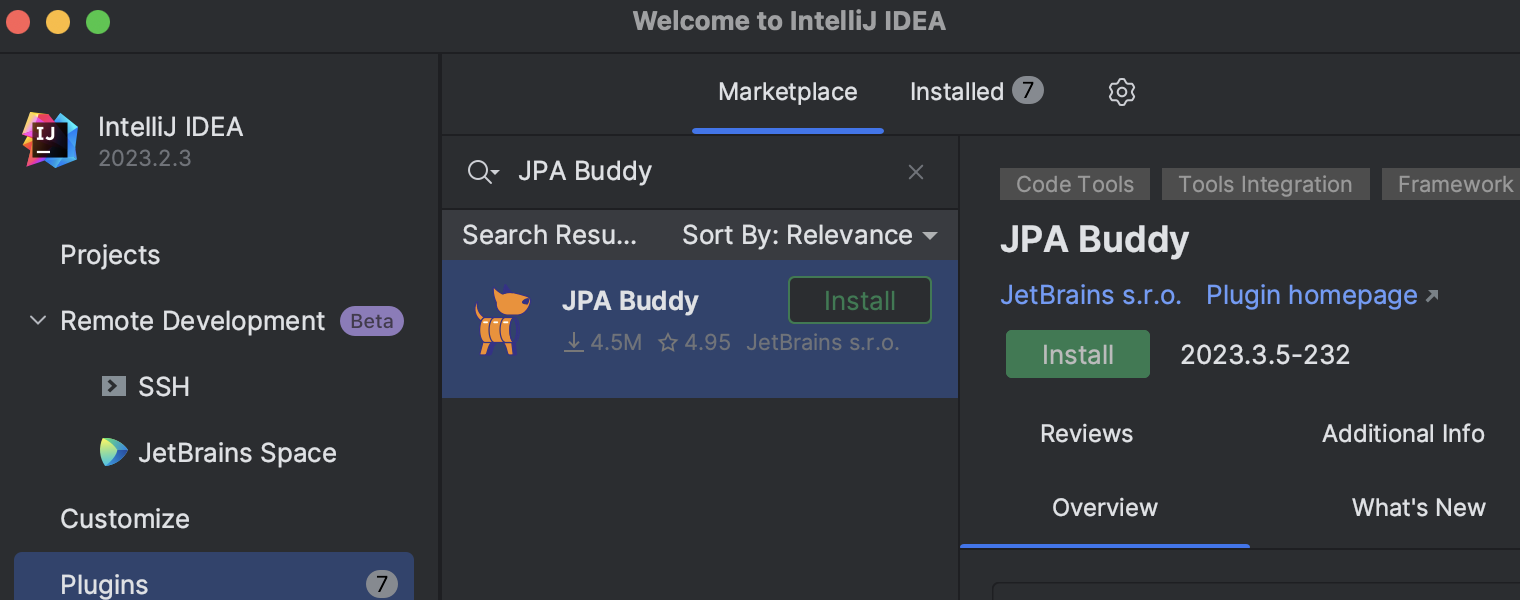Open the plugin settings gear menu
This screenshot has height=600, width=1520.
1122,92
